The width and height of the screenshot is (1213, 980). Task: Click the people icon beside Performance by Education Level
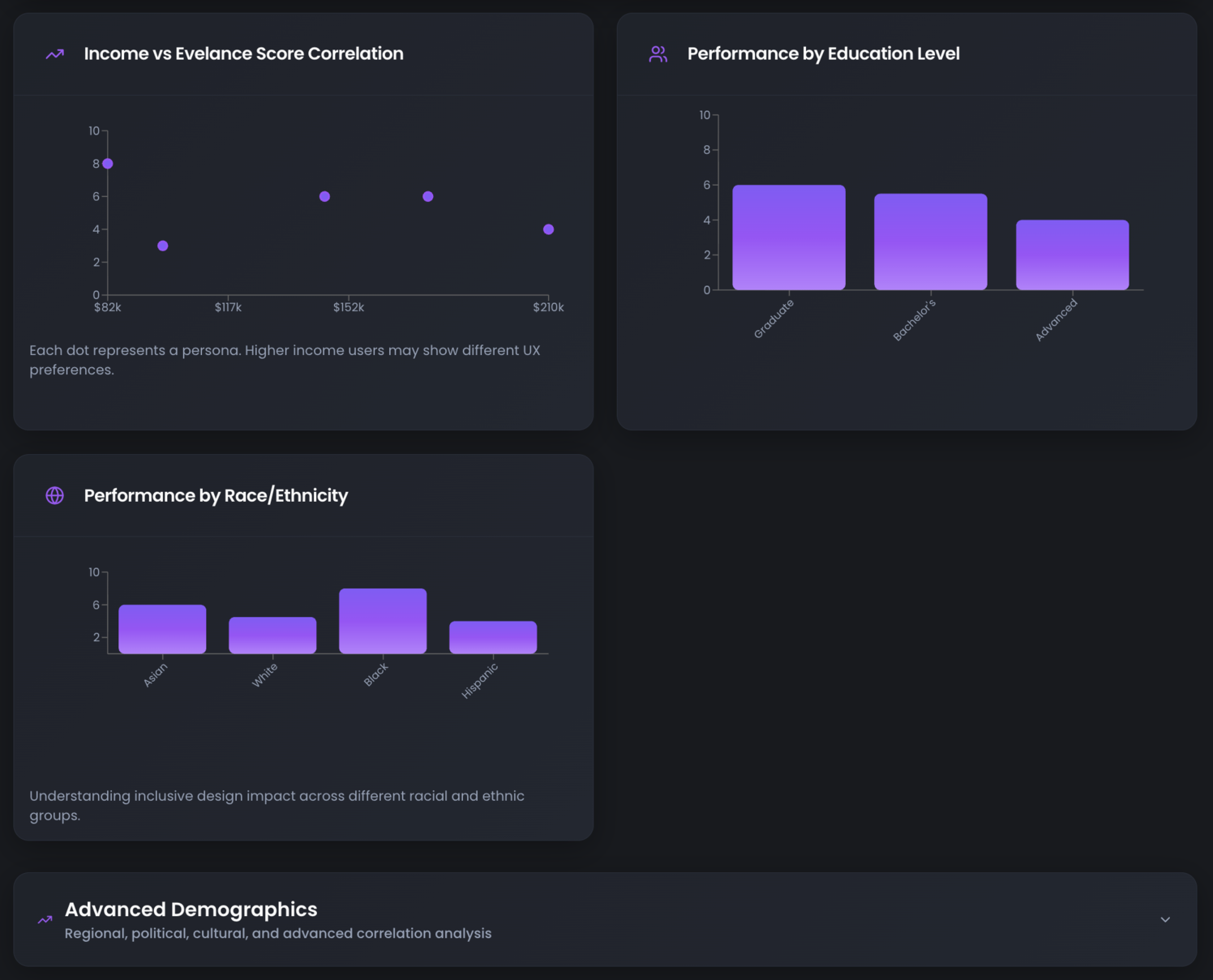click(658, 54)
